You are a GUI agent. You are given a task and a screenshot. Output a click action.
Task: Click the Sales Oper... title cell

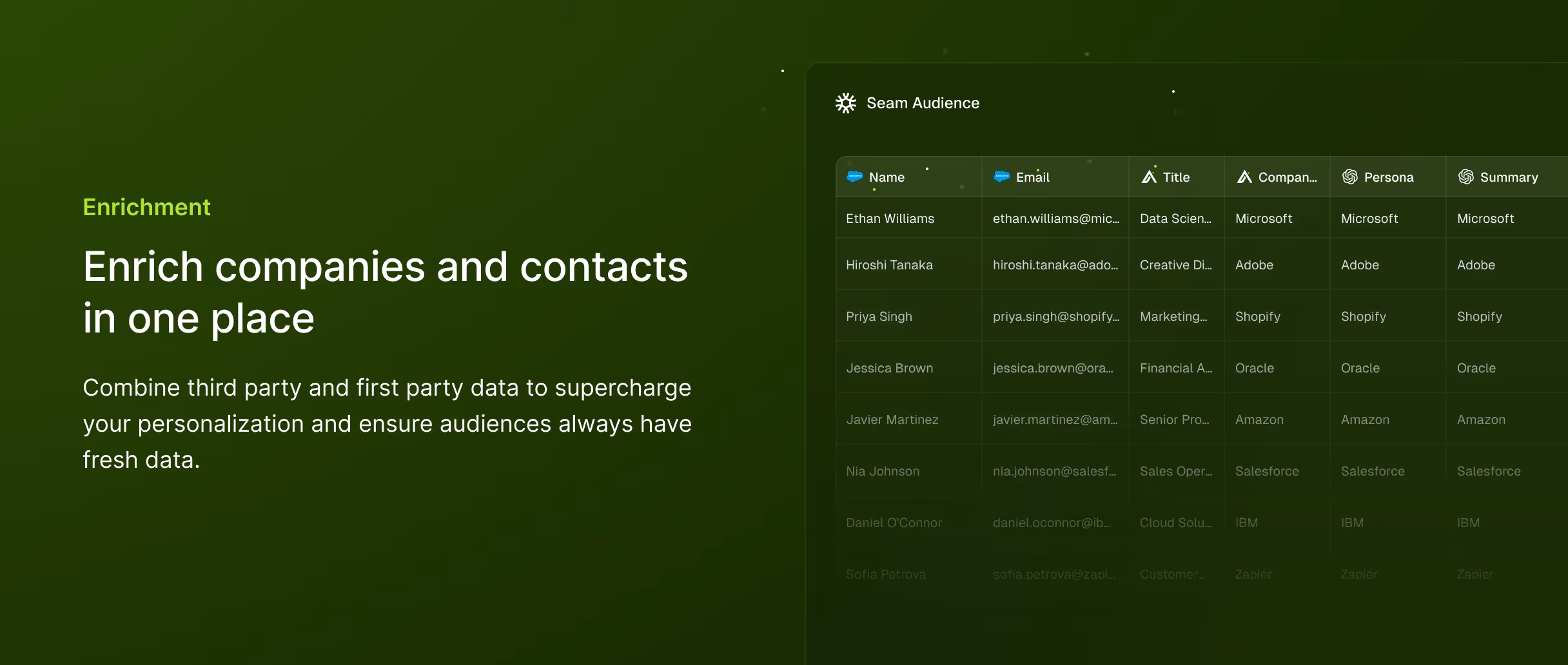pos(1177,471)
